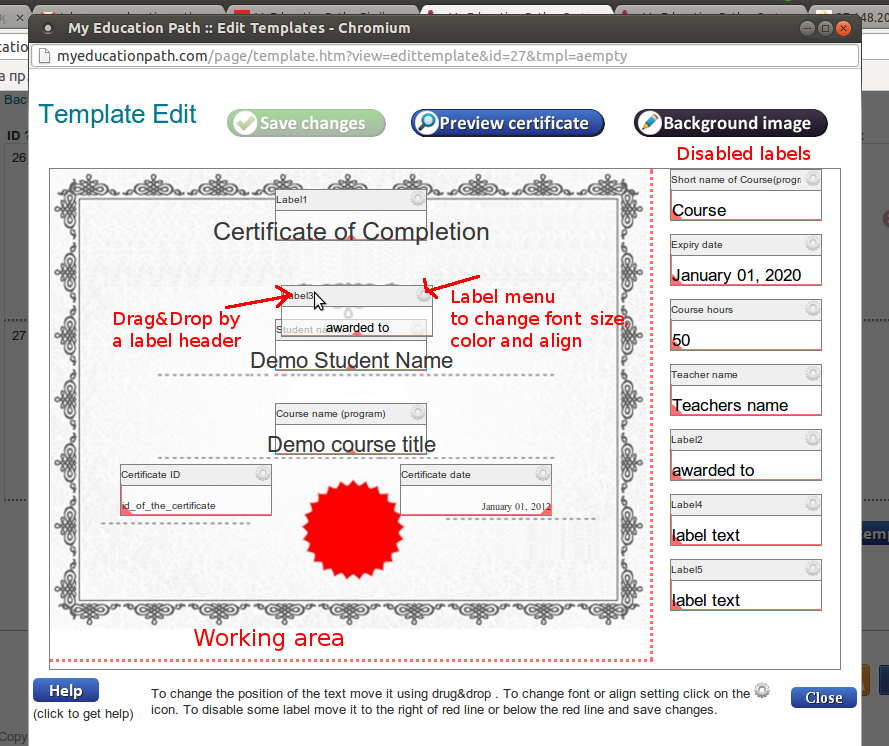
Task: Click the Help button
Action: tap(65, 691)
